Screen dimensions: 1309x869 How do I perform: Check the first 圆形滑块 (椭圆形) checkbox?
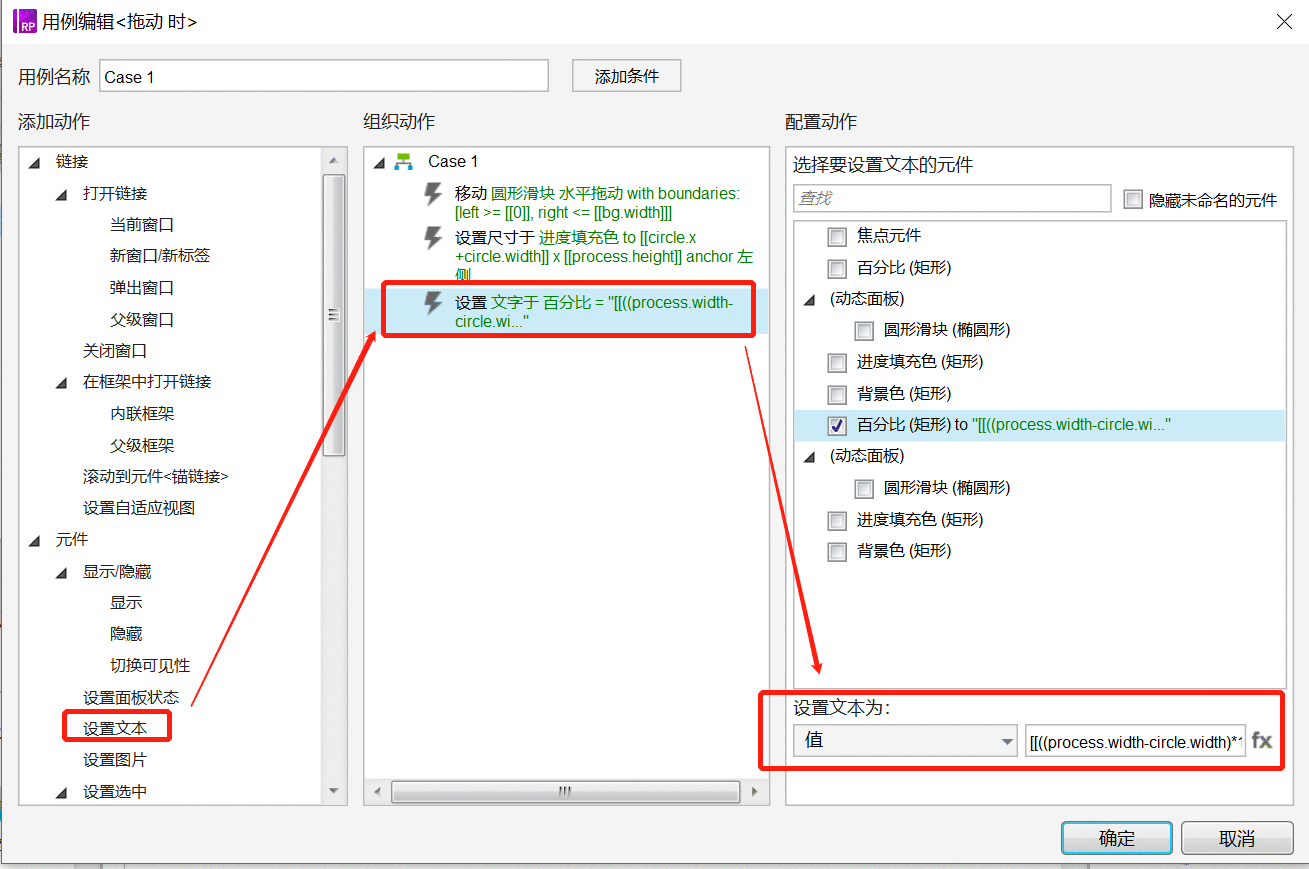pos(864,330)
